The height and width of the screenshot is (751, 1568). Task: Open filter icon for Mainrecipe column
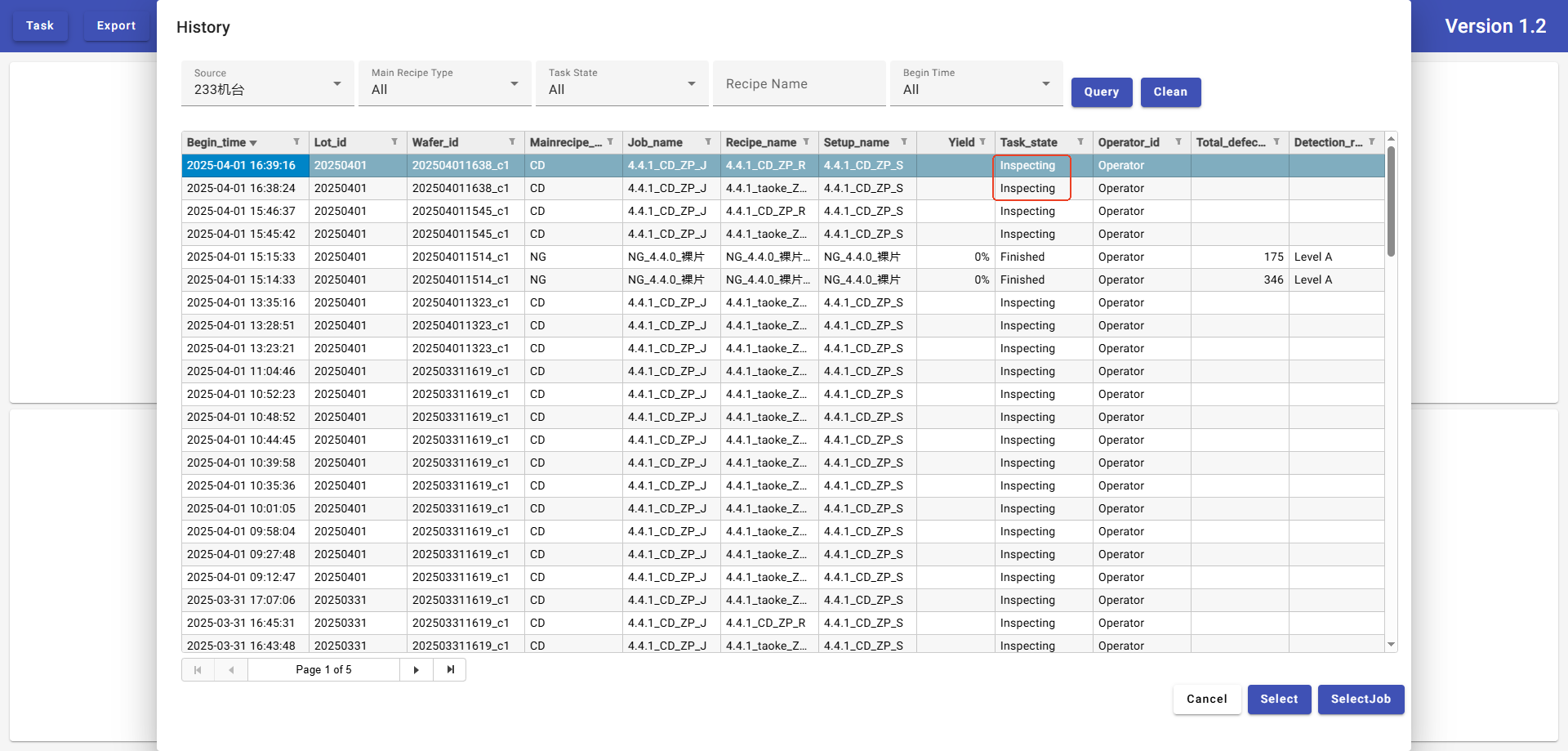[x=610, y=142]
